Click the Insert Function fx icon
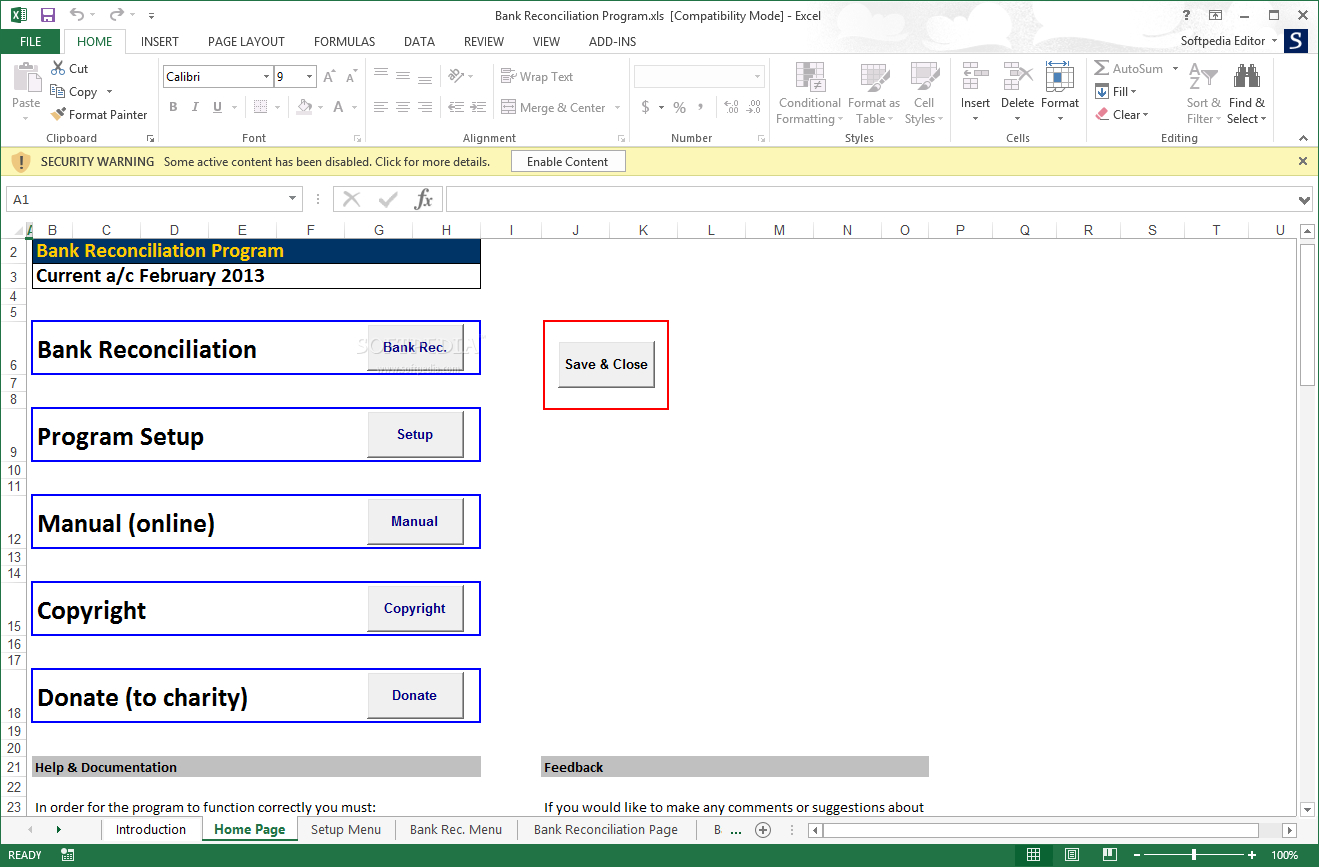Screen dimensions: 1319x867 [424, 199]
